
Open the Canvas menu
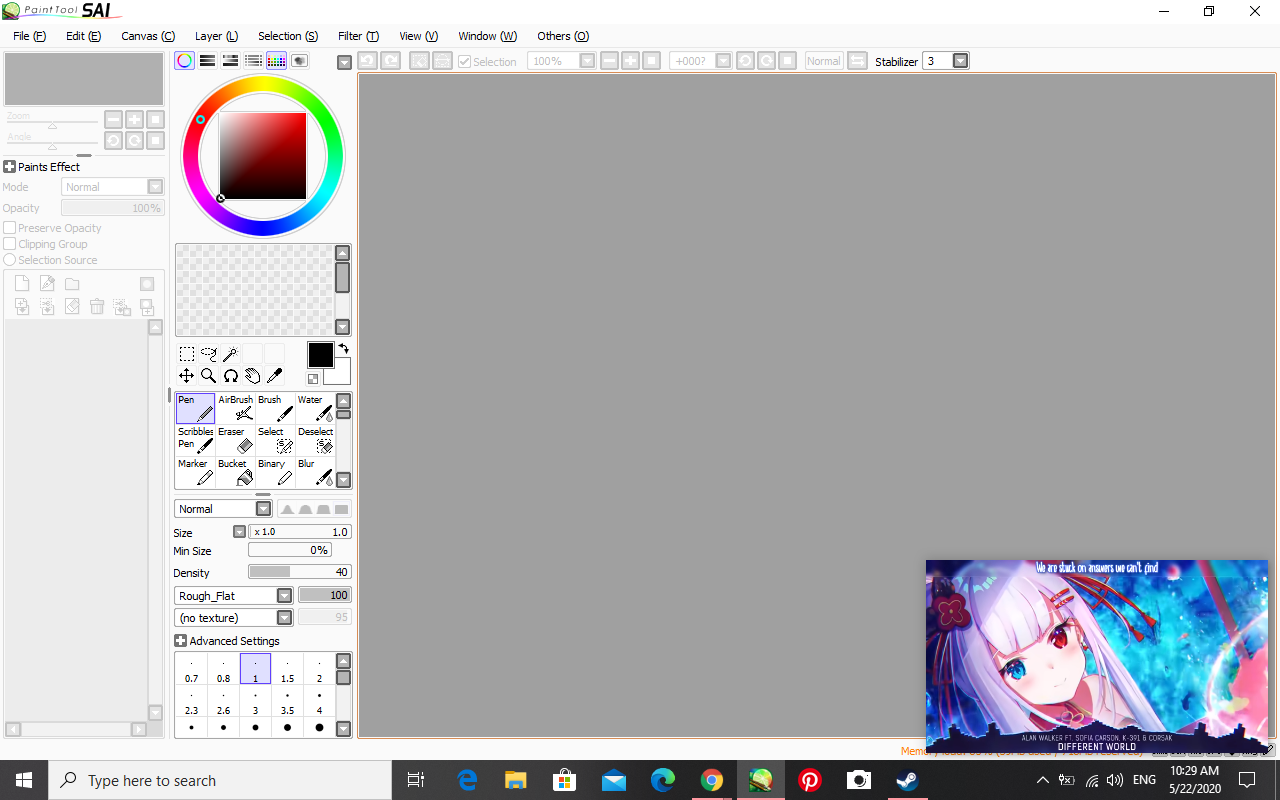click(148, 36)
